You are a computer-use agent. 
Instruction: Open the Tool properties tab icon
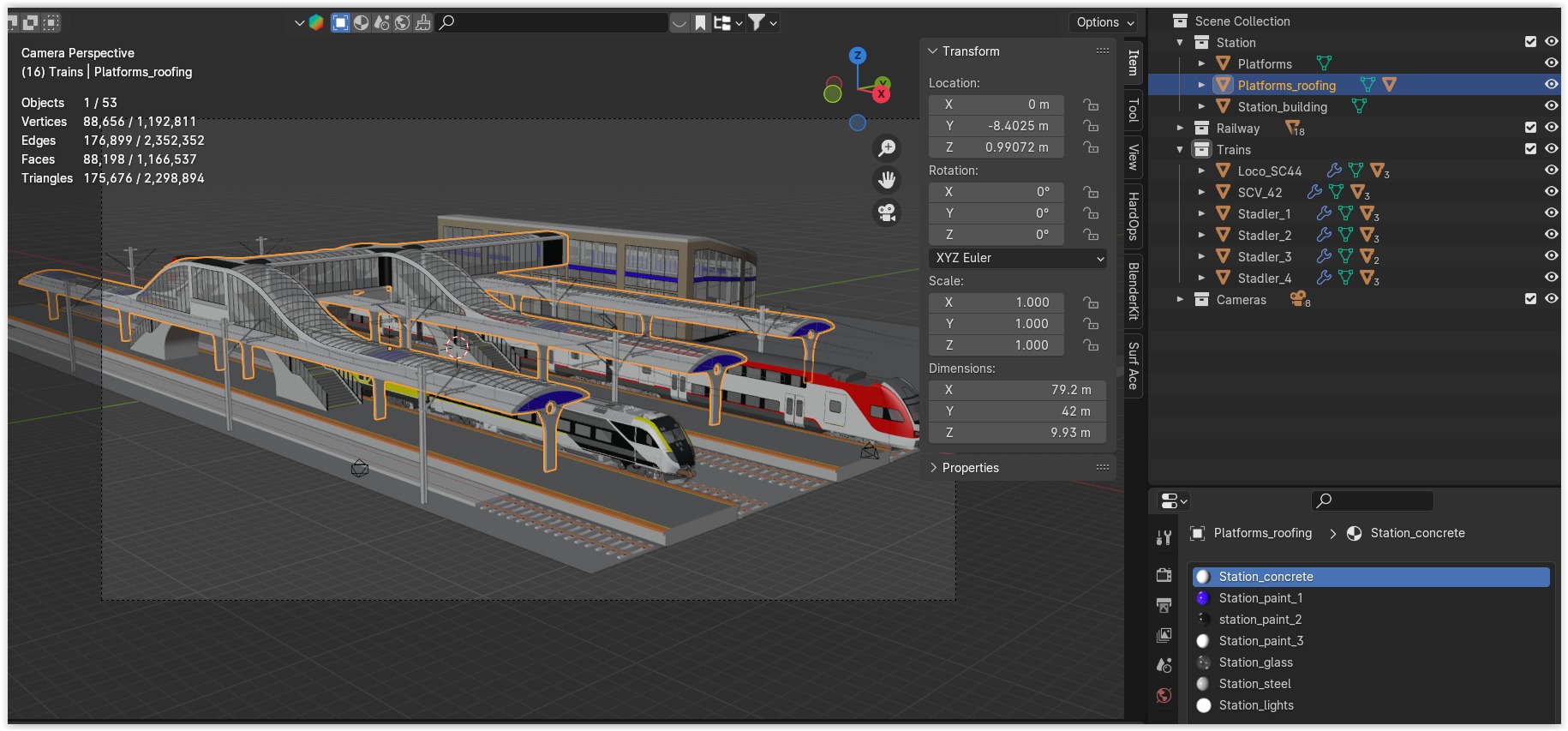tap(1164, 537)
